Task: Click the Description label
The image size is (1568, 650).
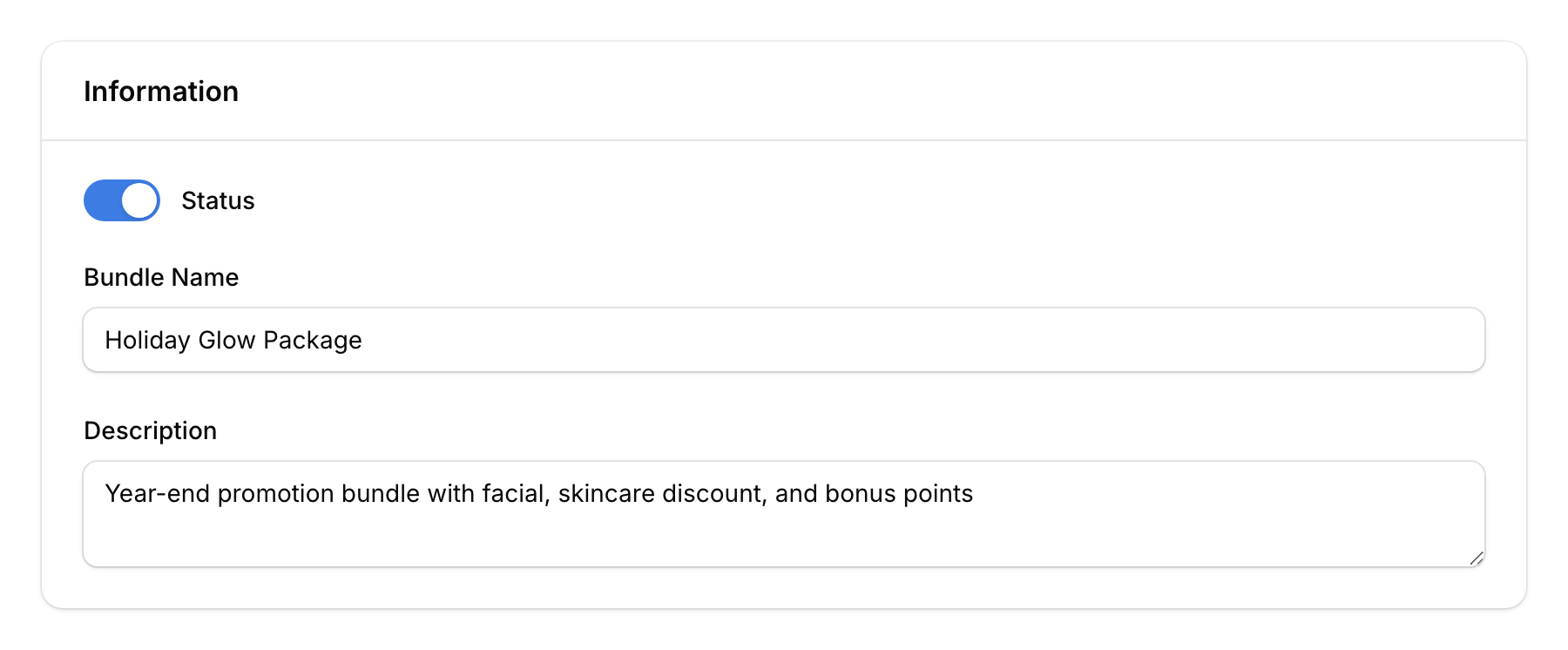Action: (151, 430)
